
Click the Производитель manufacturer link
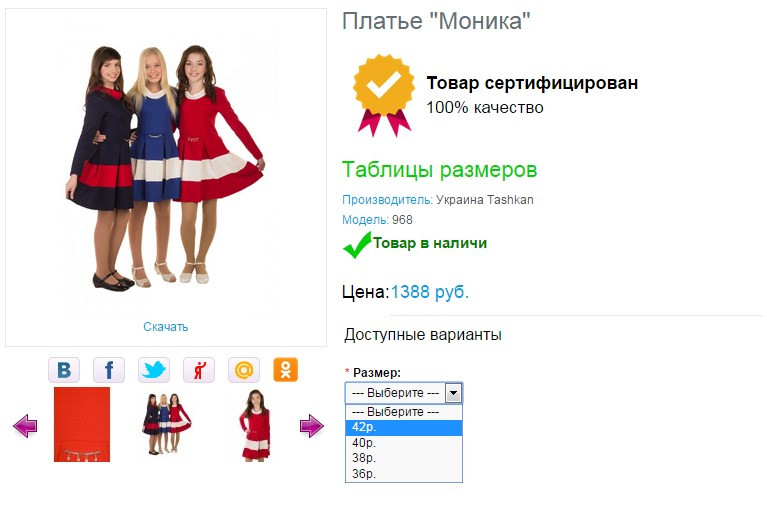click(x=387, y=200)
